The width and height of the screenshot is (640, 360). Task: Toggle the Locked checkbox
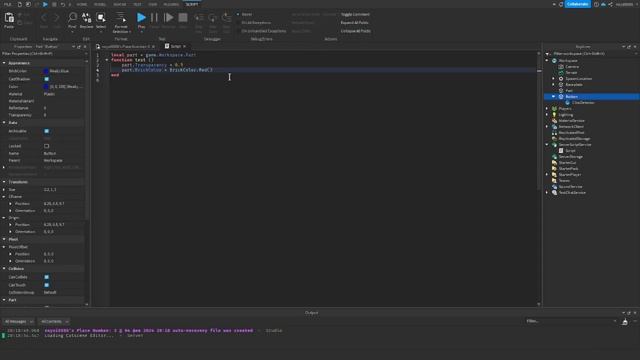[x=47, y=146]
